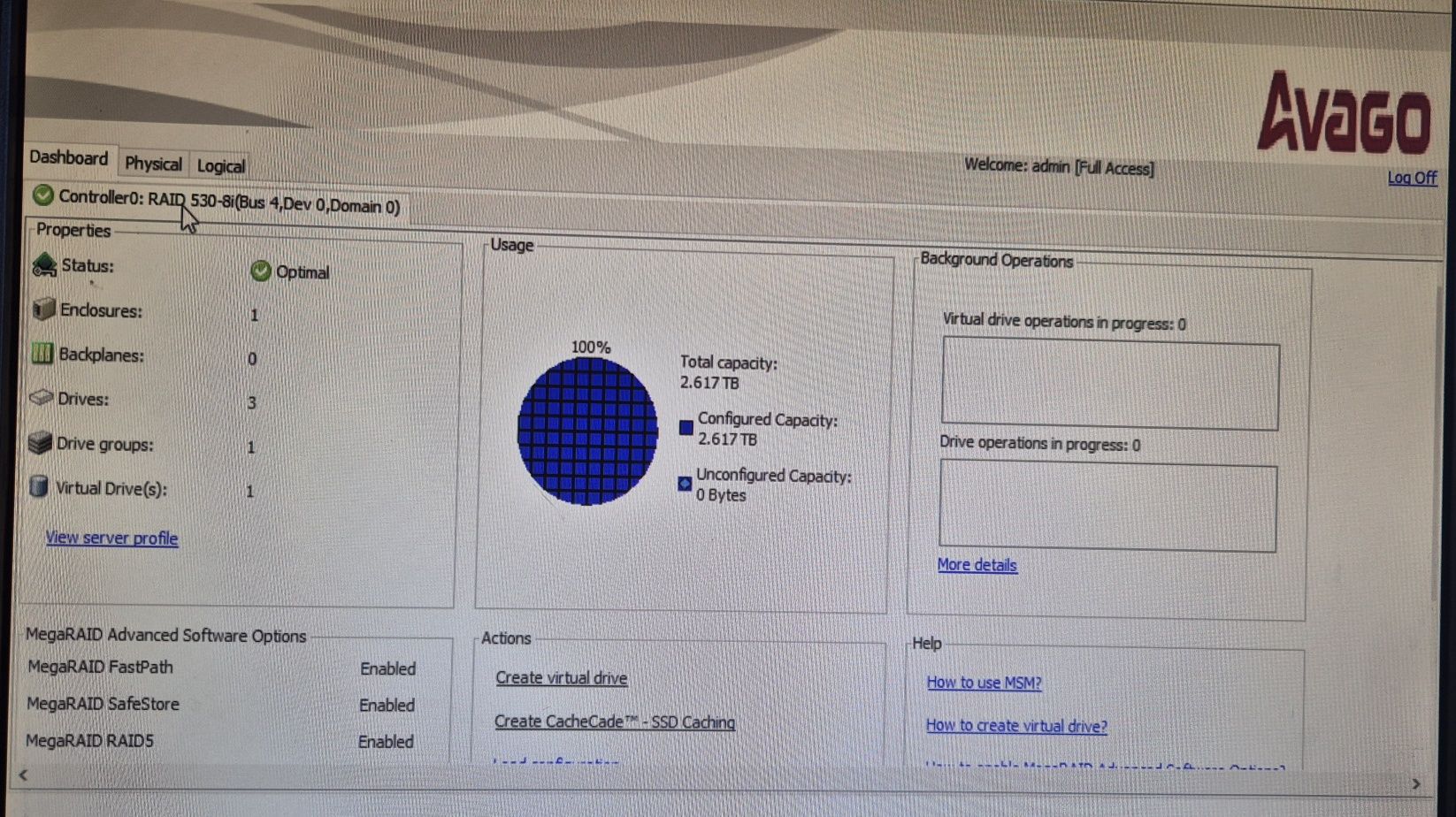Viewport: 1456px width, 817px height.
Task: Click the Avago logo
Action: 1345,112
